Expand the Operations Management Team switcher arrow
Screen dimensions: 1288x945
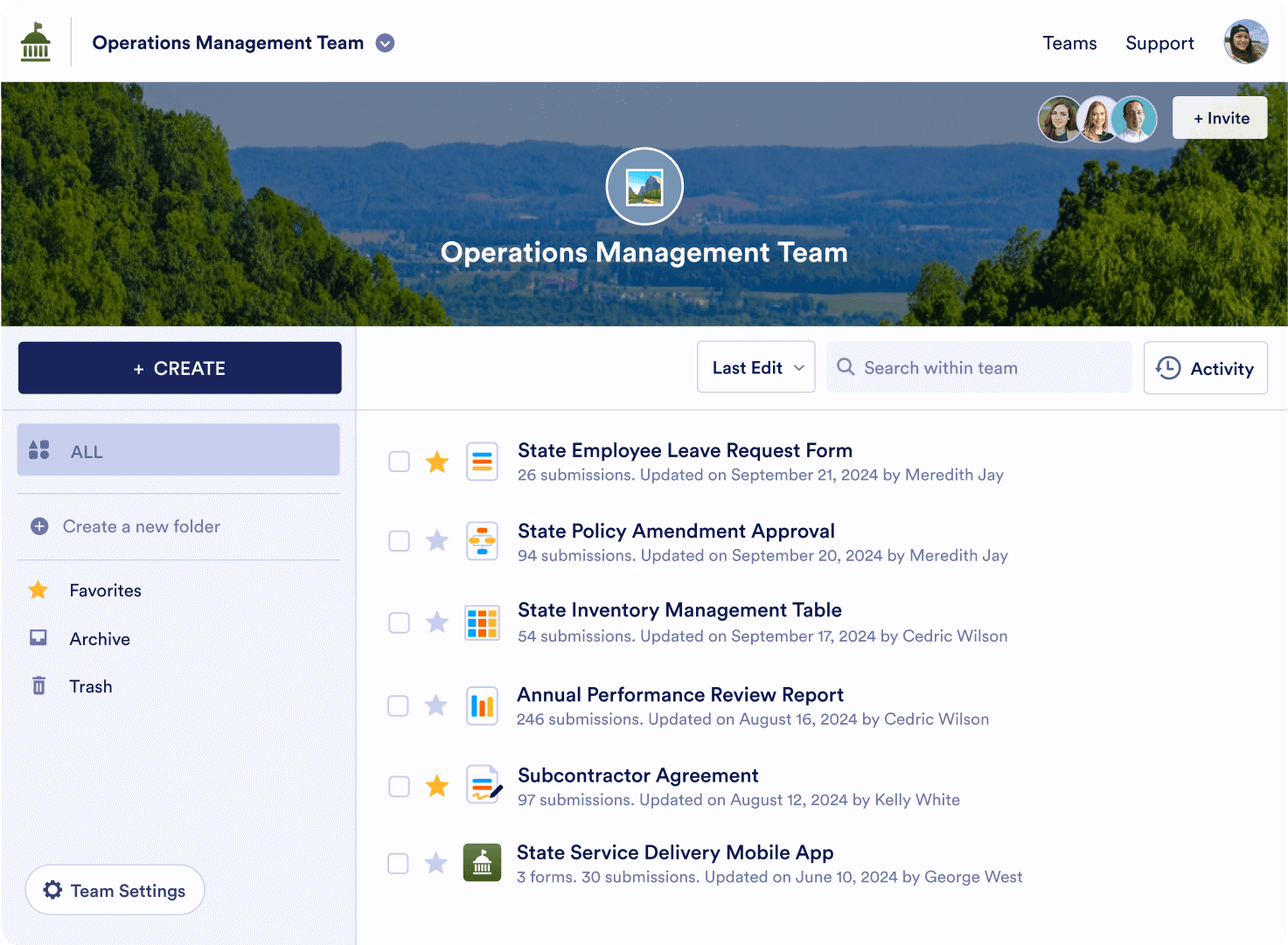385,43
